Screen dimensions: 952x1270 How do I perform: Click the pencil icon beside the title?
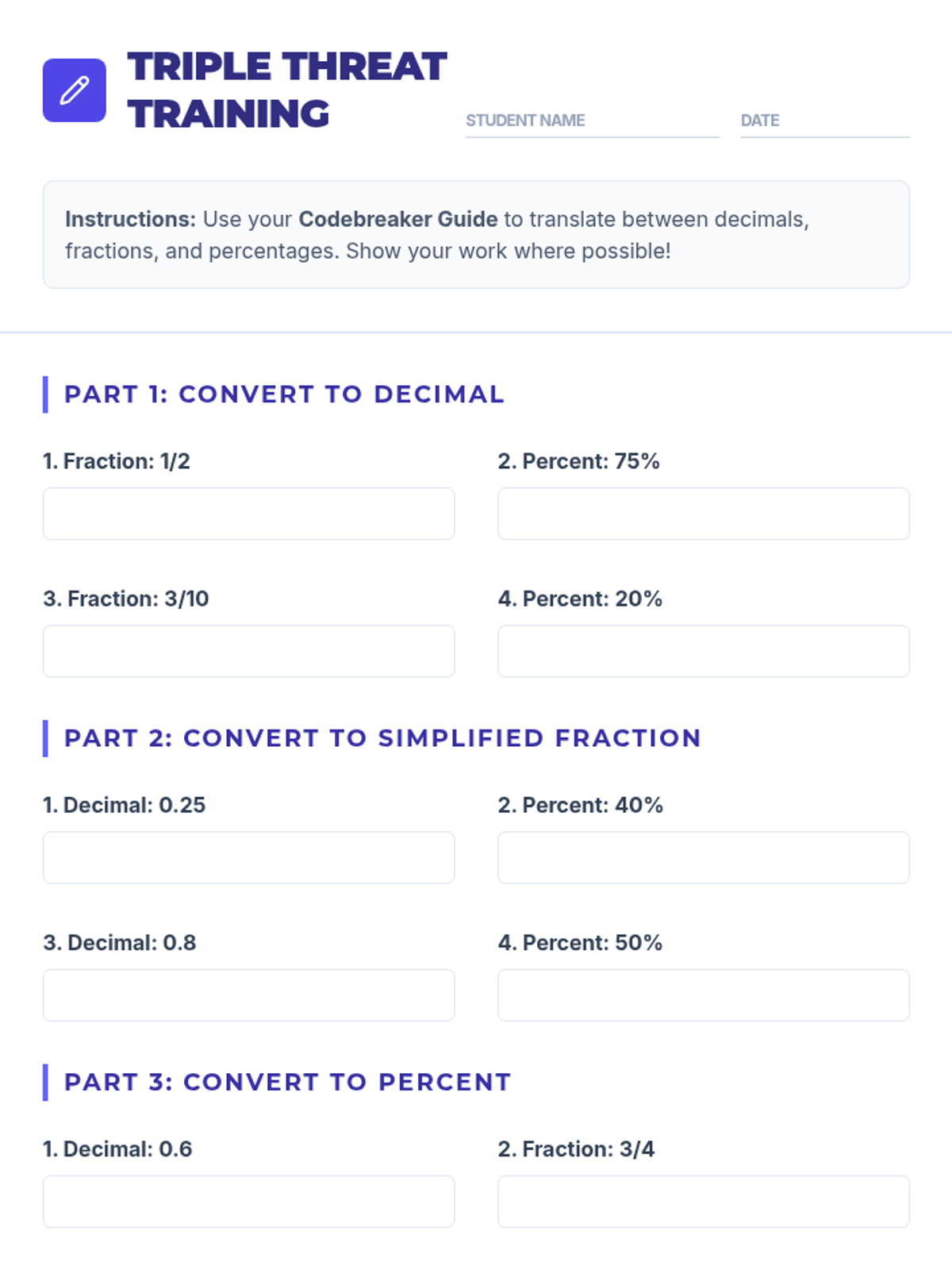(75, 90)
